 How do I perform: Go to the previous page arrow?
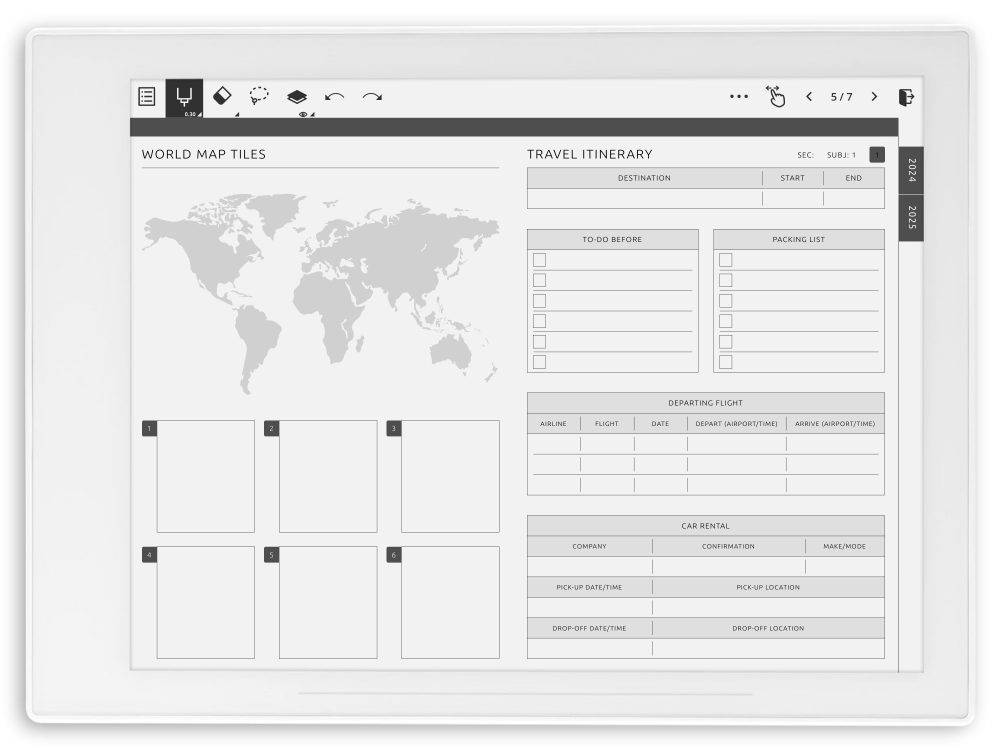coord(808,95)
